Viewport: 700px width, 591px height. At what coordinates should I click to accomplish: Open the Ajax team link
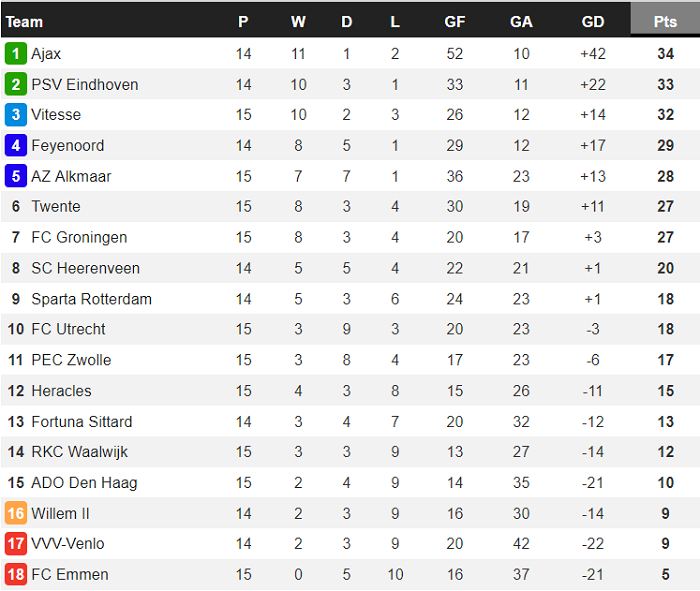46,54
